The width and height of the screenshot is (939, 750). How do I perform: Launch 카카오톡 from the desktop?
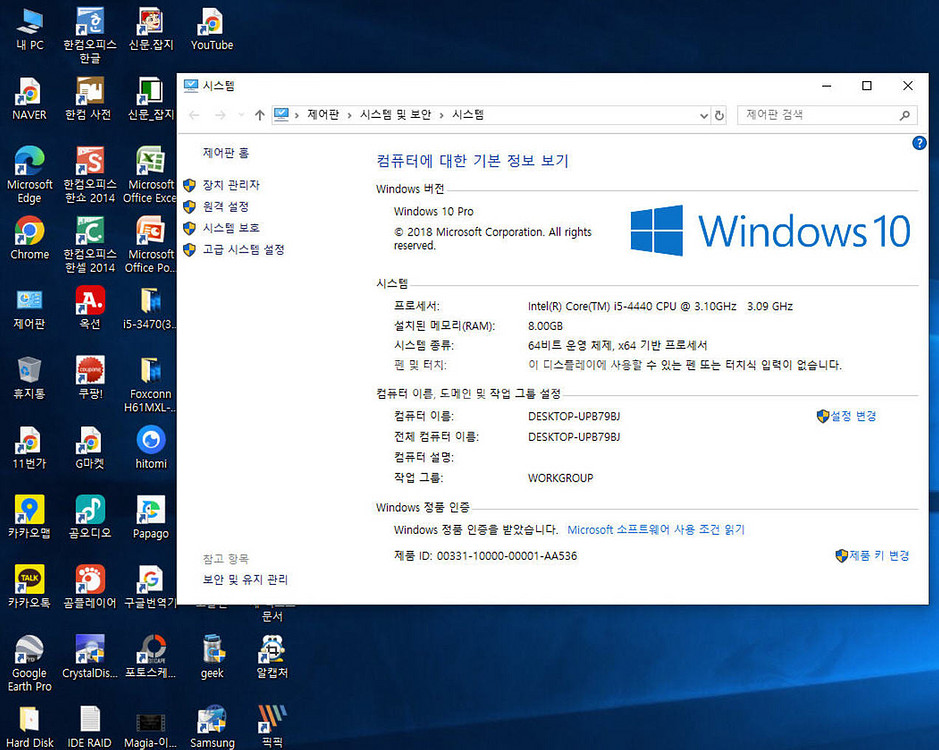pyautogui.click(x=29, y=587)
